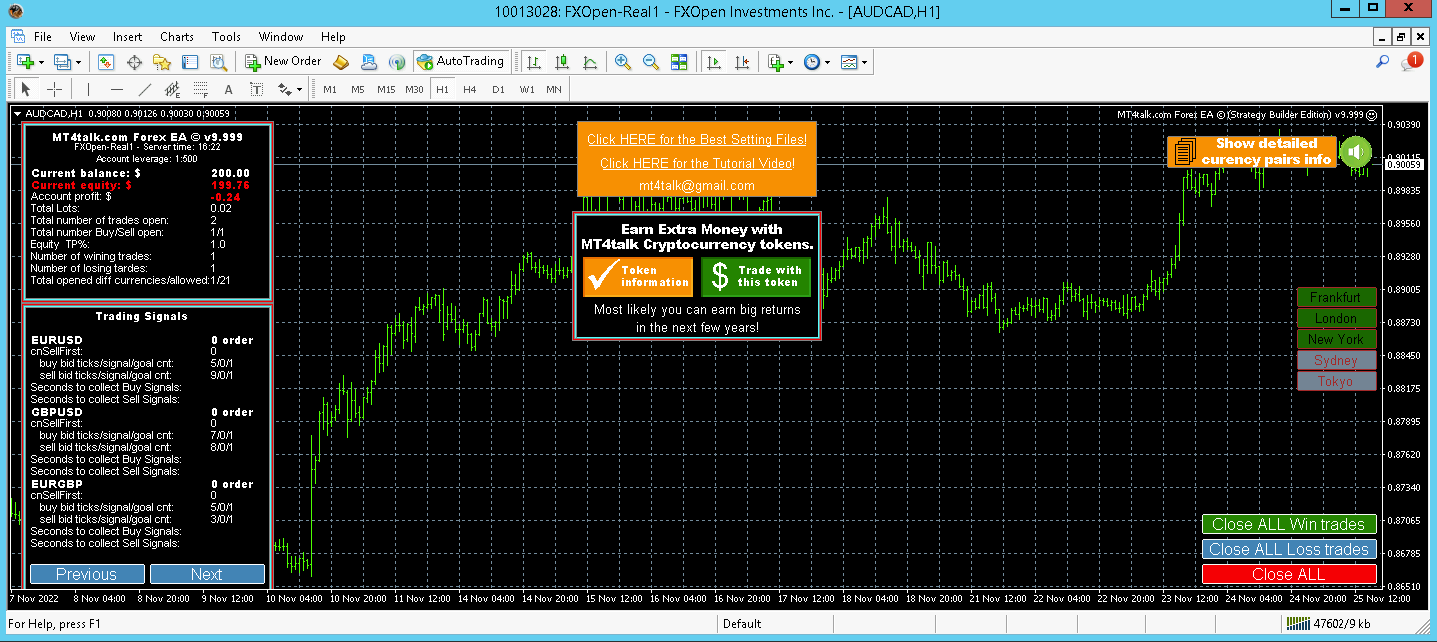Image resolution: width=1437 pixels, height=642 pixels.
Task: Select the Crosshair tool
Action: (x=55, y=89)
